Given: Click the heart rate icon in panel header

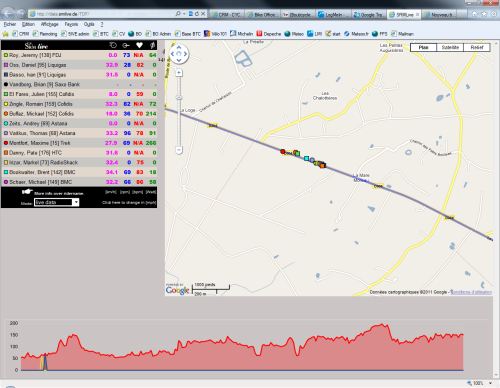Looking at the screenshot, I should click(x=139, y=45).
